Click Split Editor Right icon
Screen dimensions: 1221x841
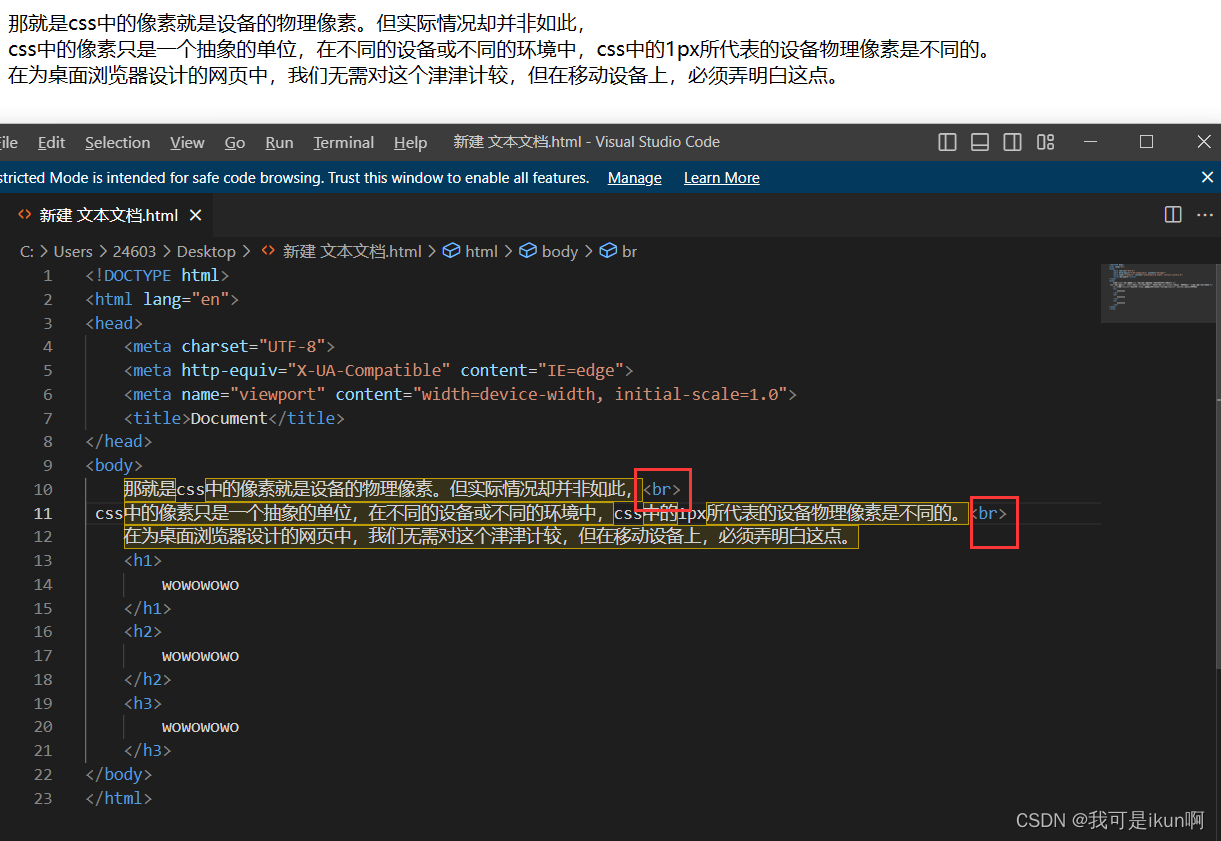[x=1173, y=215]
